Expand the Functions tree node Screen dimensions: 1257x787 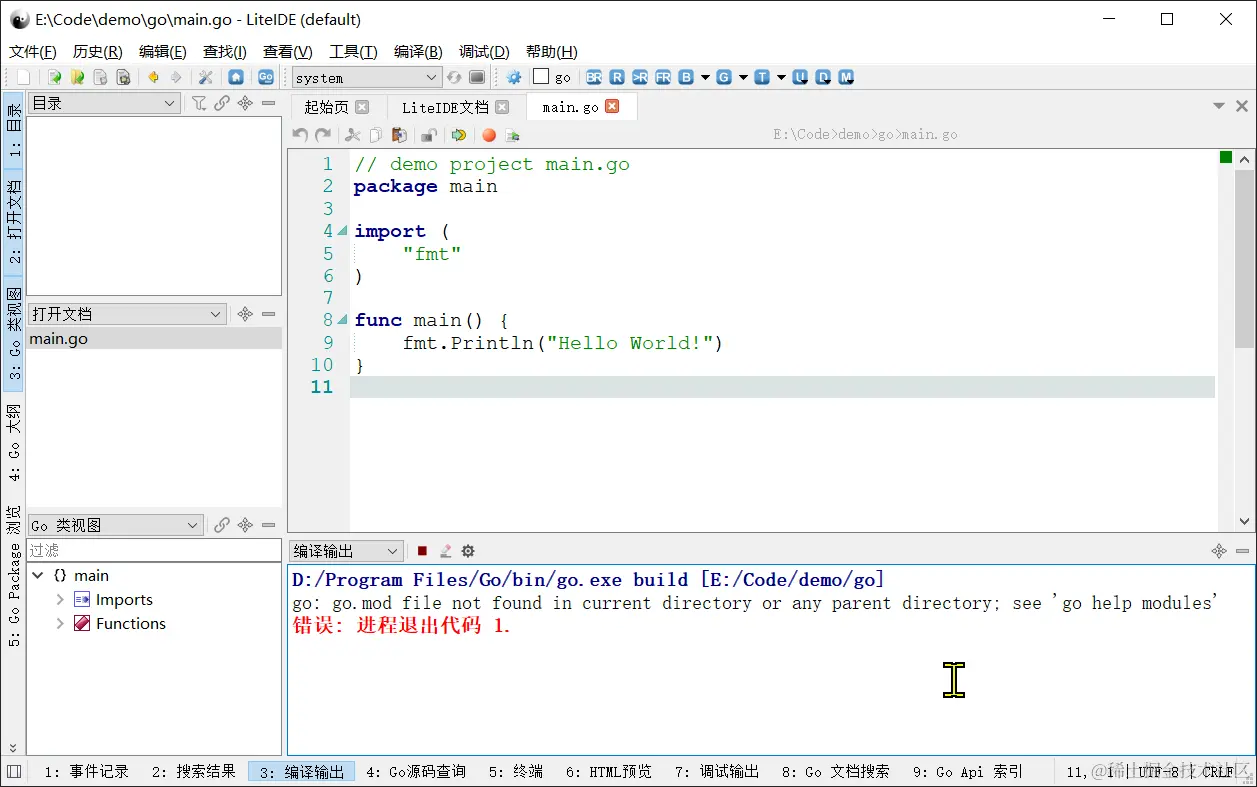pyautogui.click(x=60, y=623)
